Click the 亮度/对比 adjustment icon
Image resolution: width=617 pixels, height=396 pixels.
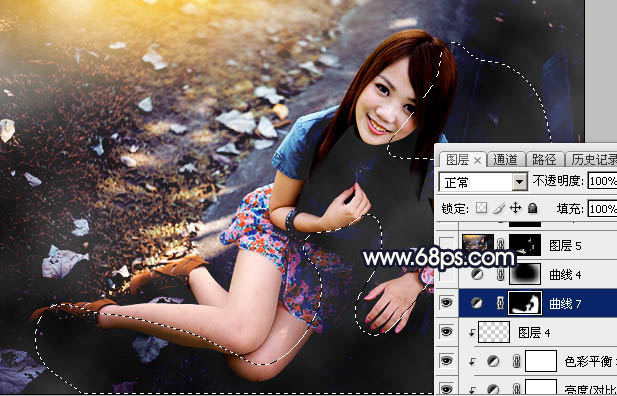[493, 389]
